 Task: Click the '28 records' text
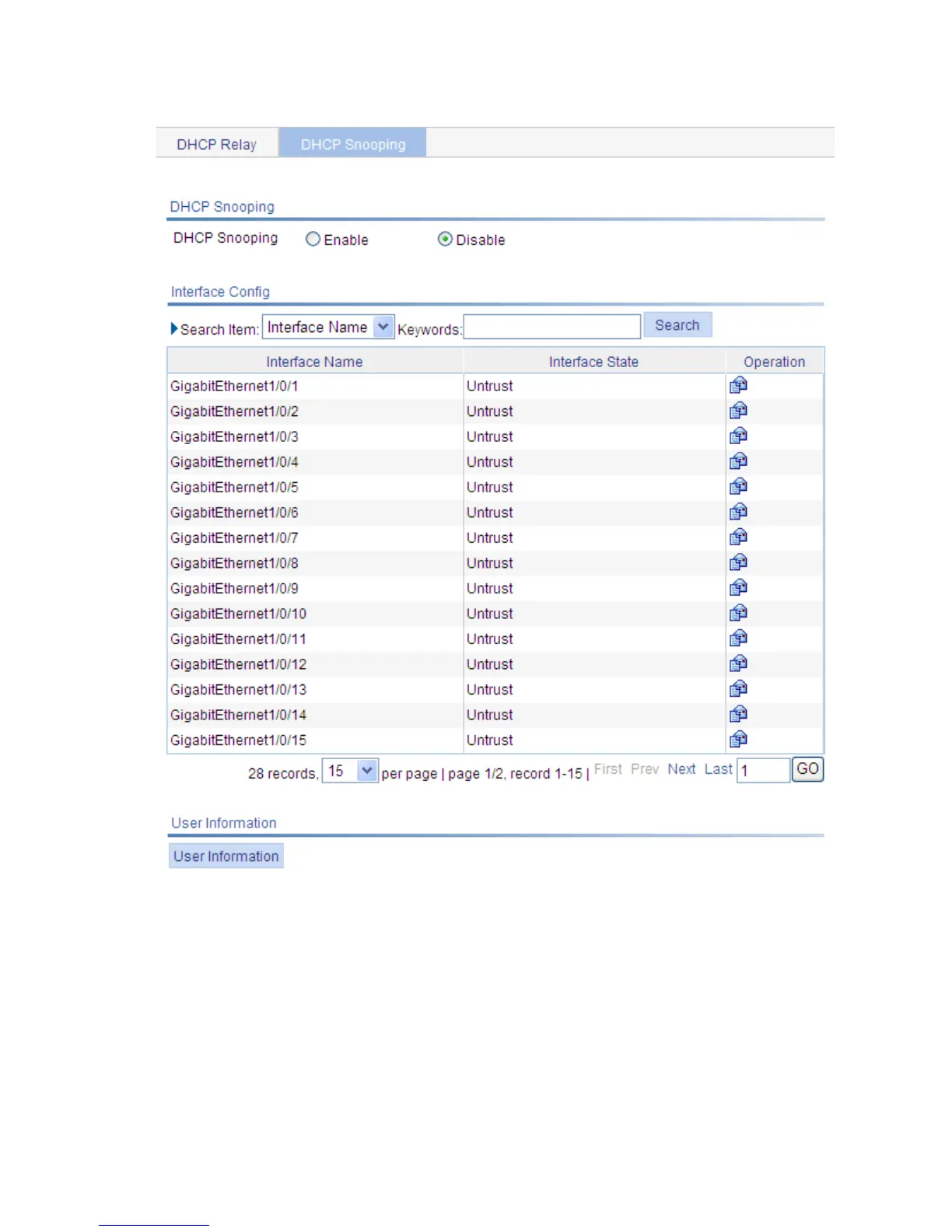pyautogui.click(x=283, y=774)
